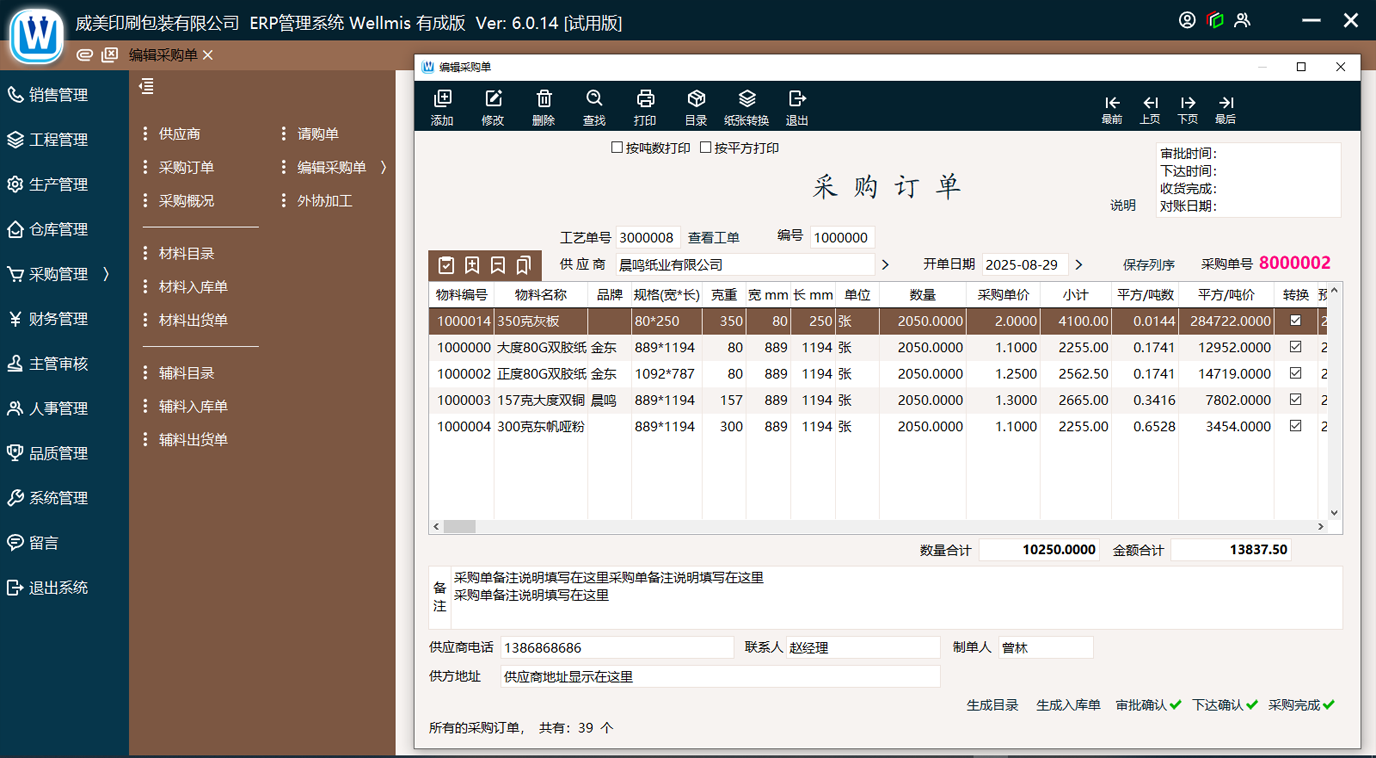Click the table's horizontal scrollbar thumb

[460, 526]
